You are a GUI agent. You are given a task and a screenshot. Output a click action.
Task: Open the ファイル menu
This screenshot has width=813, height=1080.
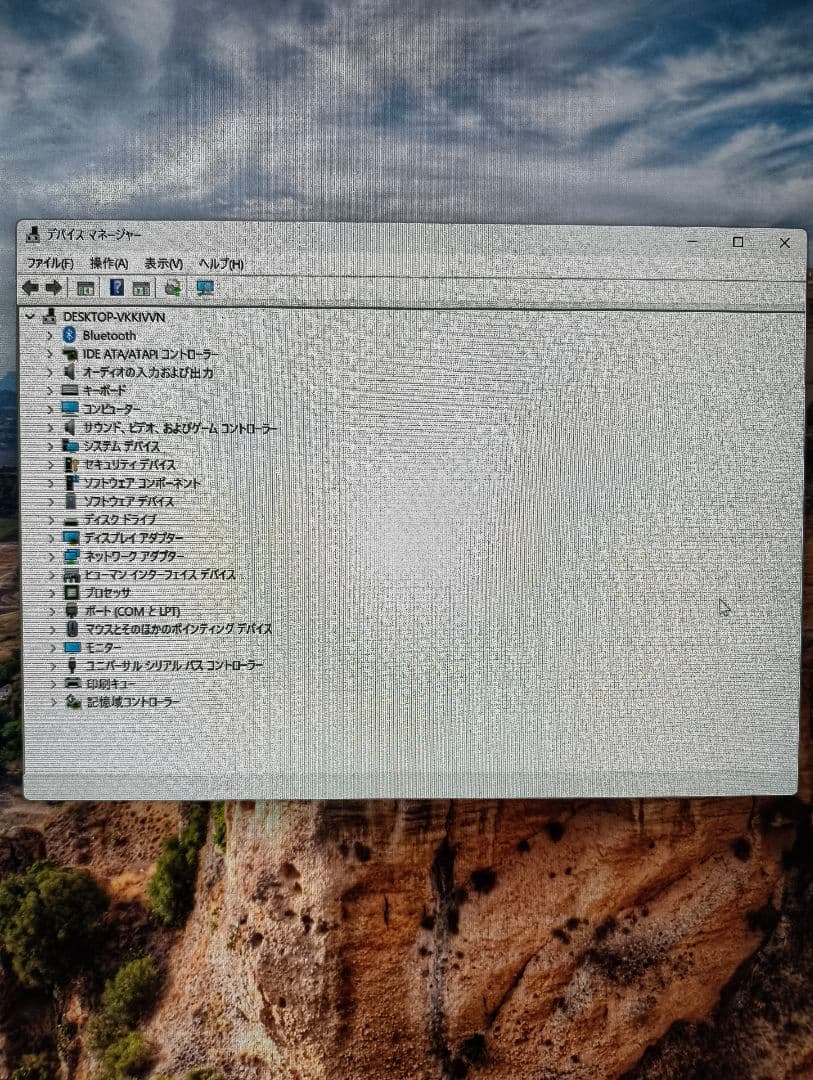[x=48, y=264]
